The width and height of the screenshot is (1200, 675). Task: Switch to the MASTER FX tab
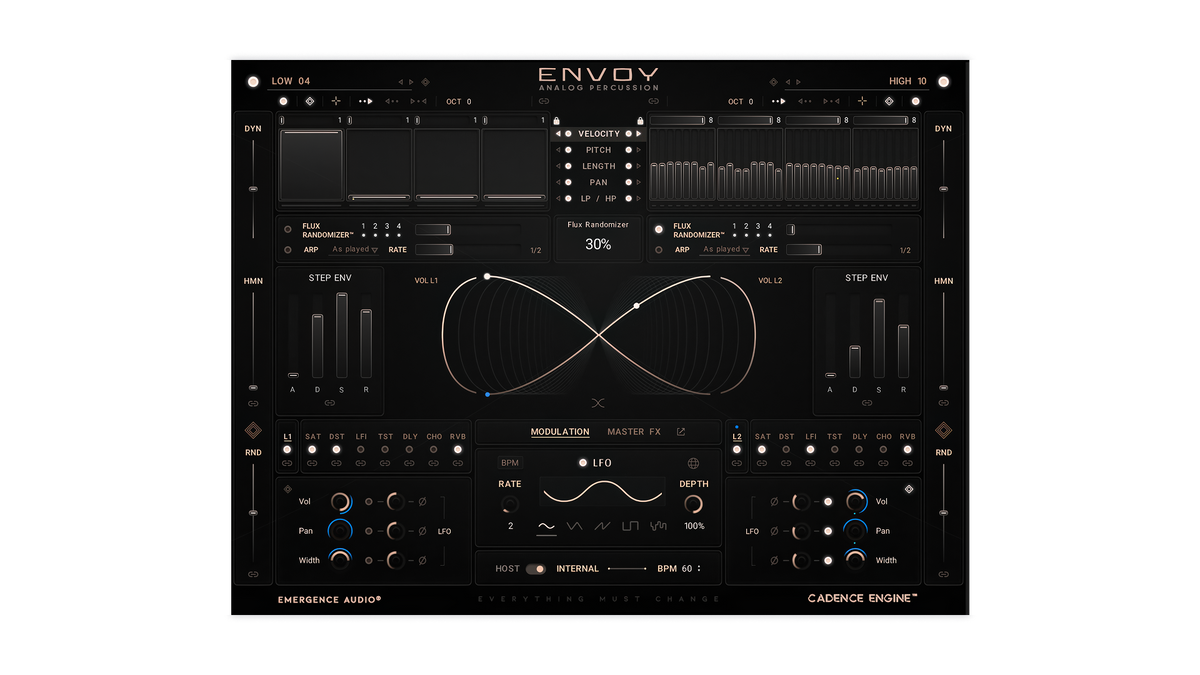tap(634, 432)
